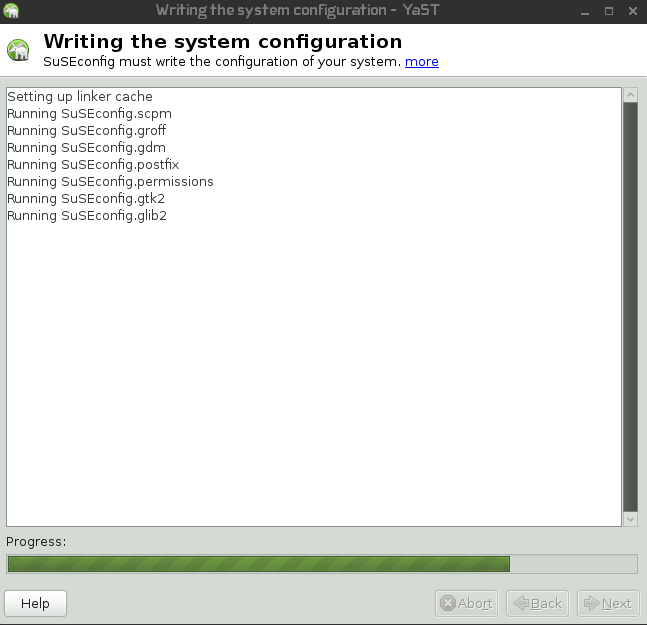Close the YaST window

pyautogui.click(x=633, y=11)
